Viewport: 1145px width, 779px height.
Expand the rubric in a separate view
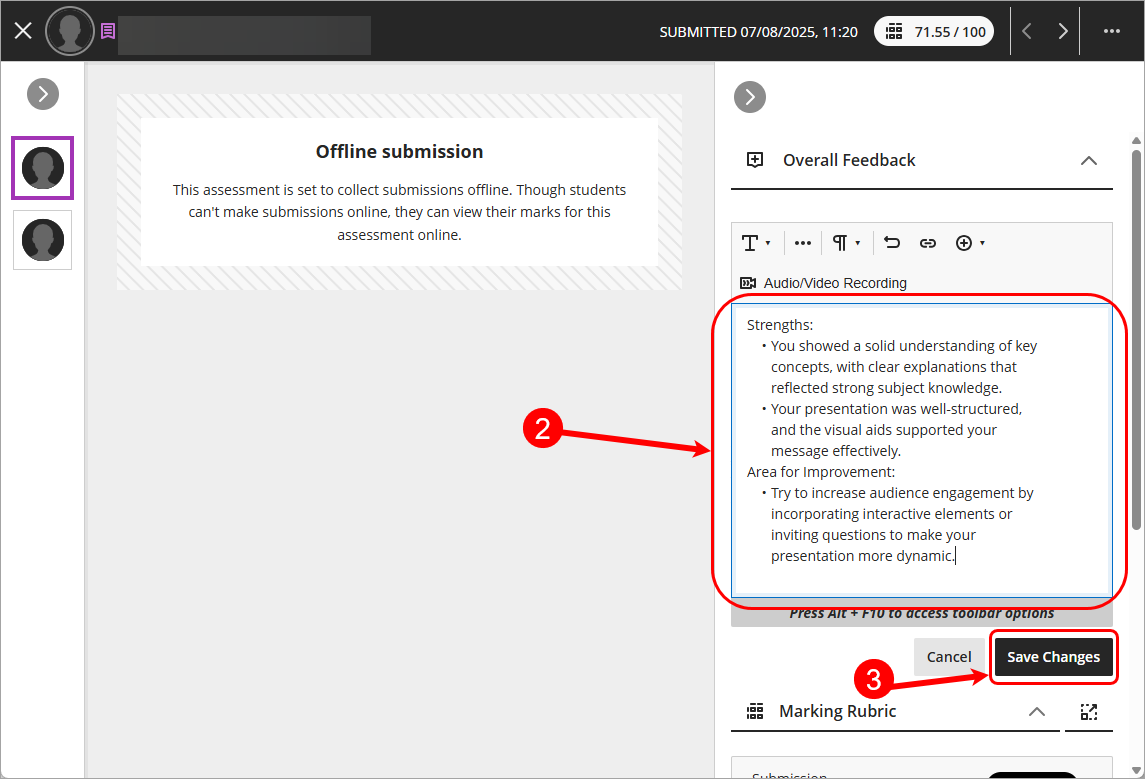[x=1089, y=712]
